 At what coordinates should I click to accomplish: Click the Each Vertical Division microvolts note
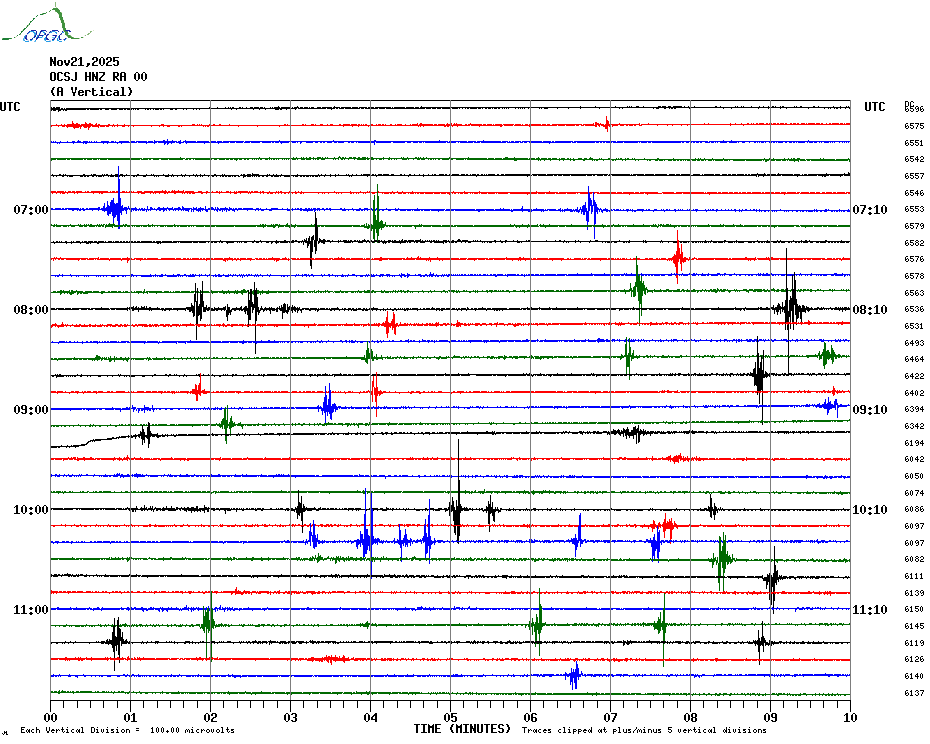[x=127, y=730]
